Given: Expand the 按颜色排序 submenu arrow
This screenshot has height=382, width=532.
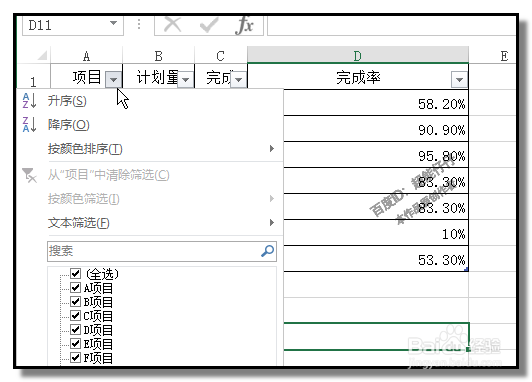Looking at the screenshot, I should coord(271,149).
